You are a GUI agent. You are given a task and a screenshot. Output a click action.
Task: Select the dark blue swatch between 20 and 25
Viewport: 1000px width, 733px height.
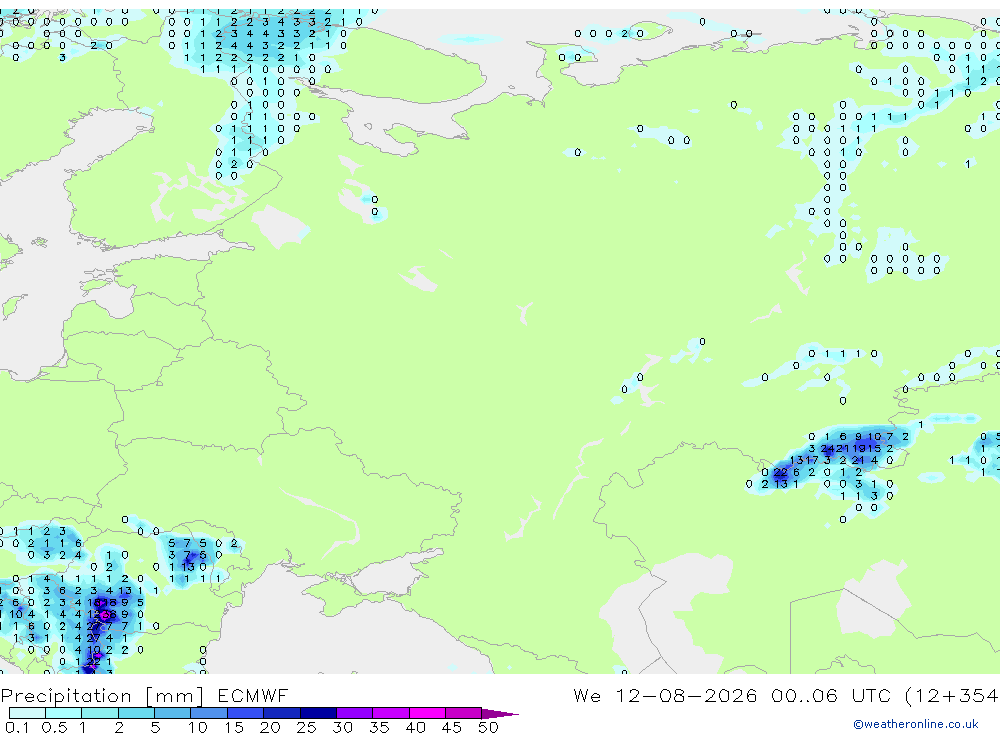pyautogui.click(x=282, y=713)
